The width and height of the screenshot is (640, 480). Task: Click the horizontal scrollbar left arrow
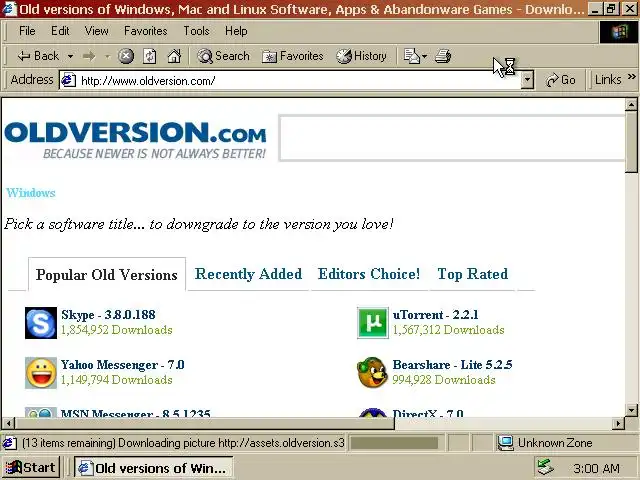[9, 423]
